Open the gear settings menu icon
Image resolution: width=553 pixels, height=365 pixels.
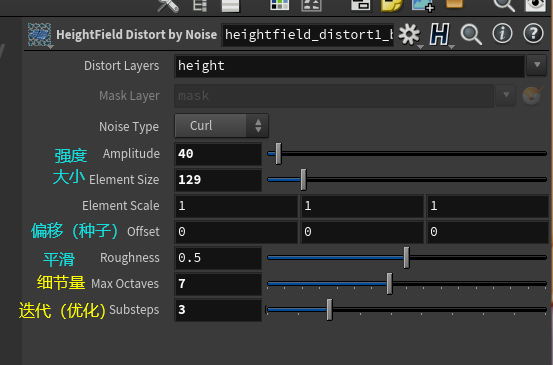tap(409, 35)
